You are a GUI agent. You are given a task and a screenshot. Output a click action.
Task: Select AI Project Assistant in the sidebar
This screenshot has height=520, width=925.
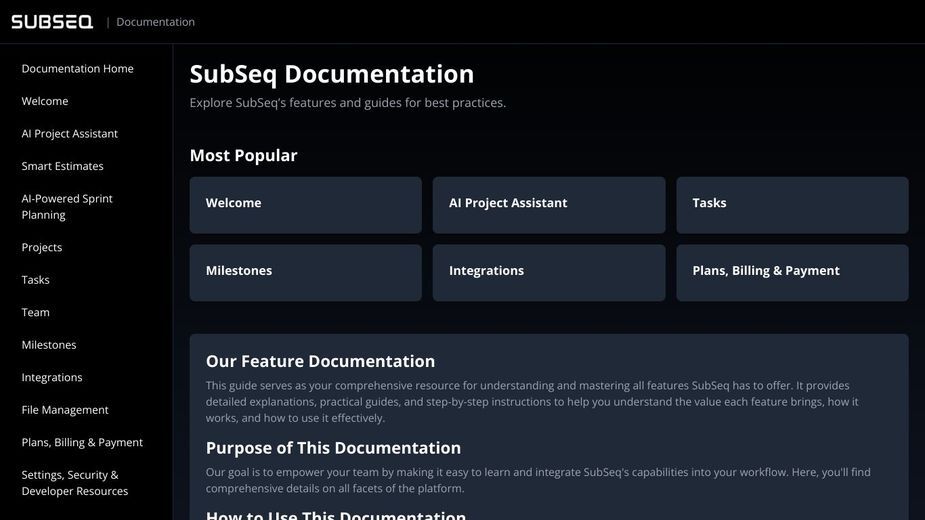coord(70,133)
